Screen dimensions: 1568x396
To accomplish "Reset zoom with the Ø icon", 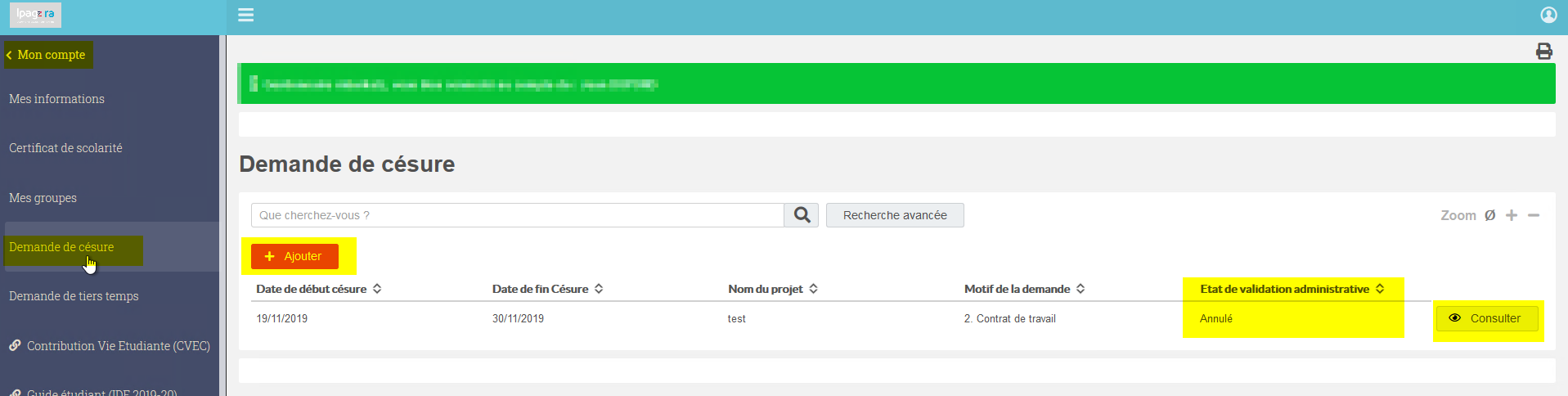I will [x=1489, y=215].
